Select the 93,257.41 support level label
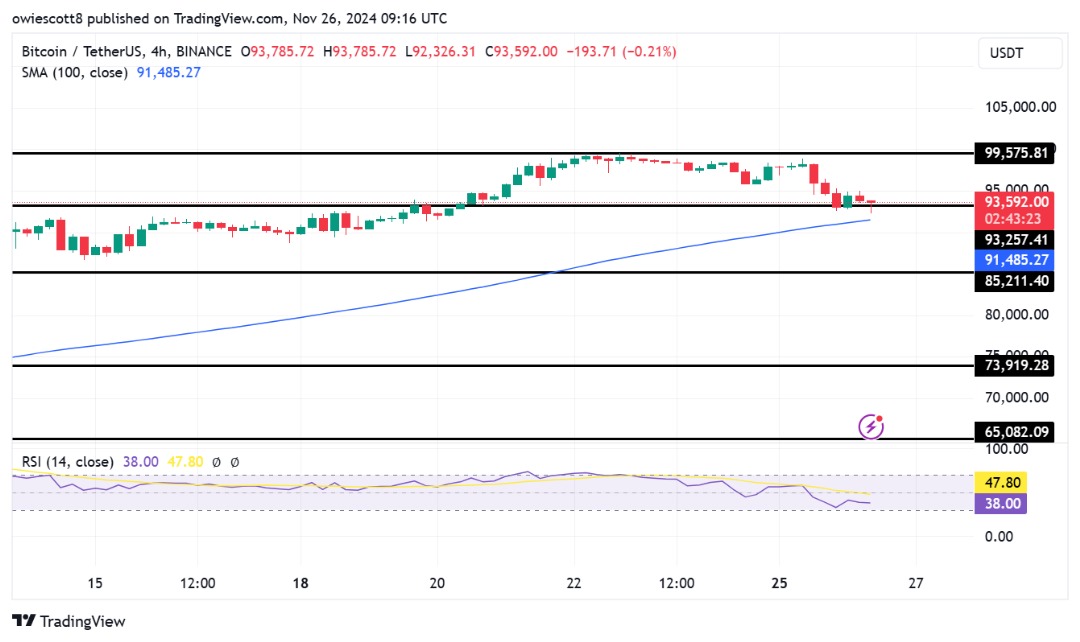Image resolution: width=1080 pixels, height=642 pixels. coord(1014,240)
